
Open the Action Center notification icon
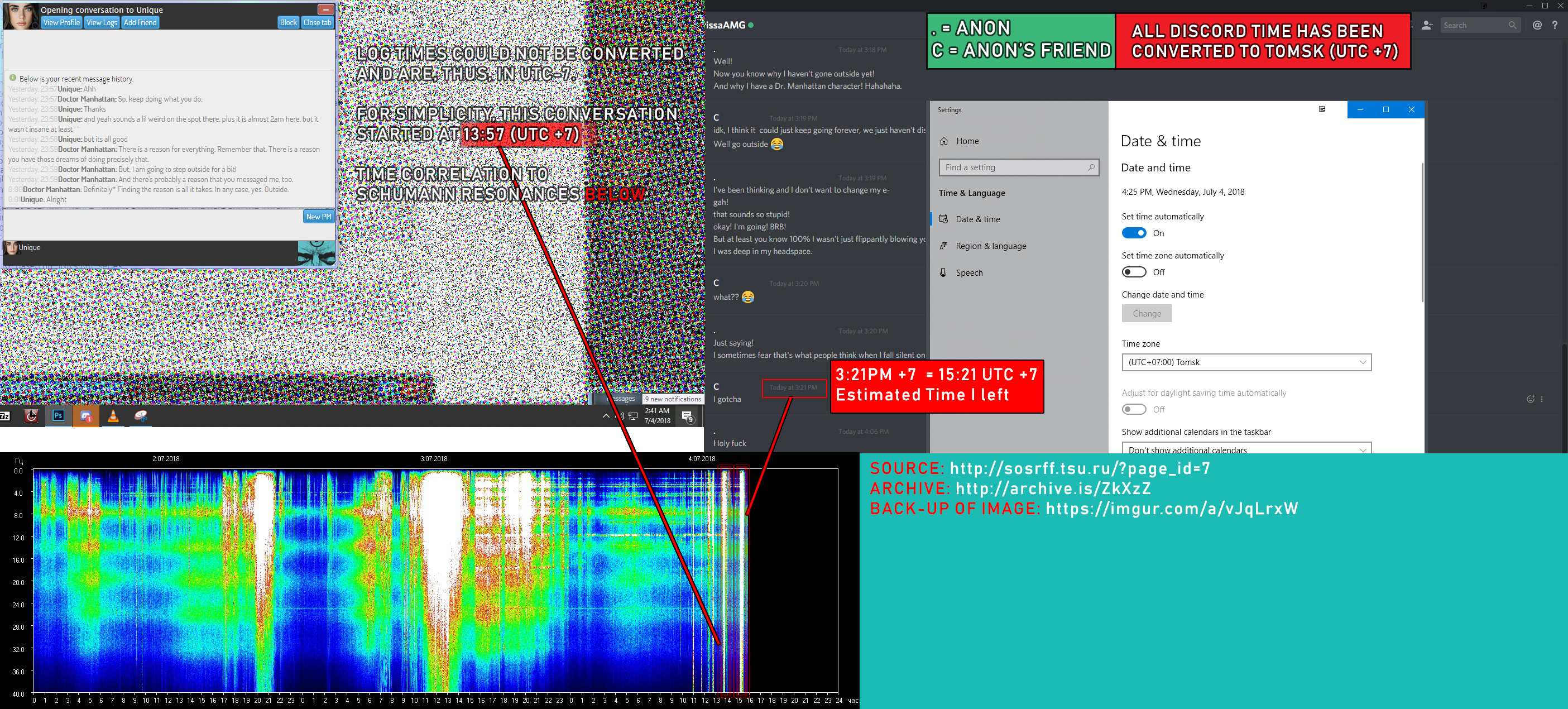click(688, 416)
